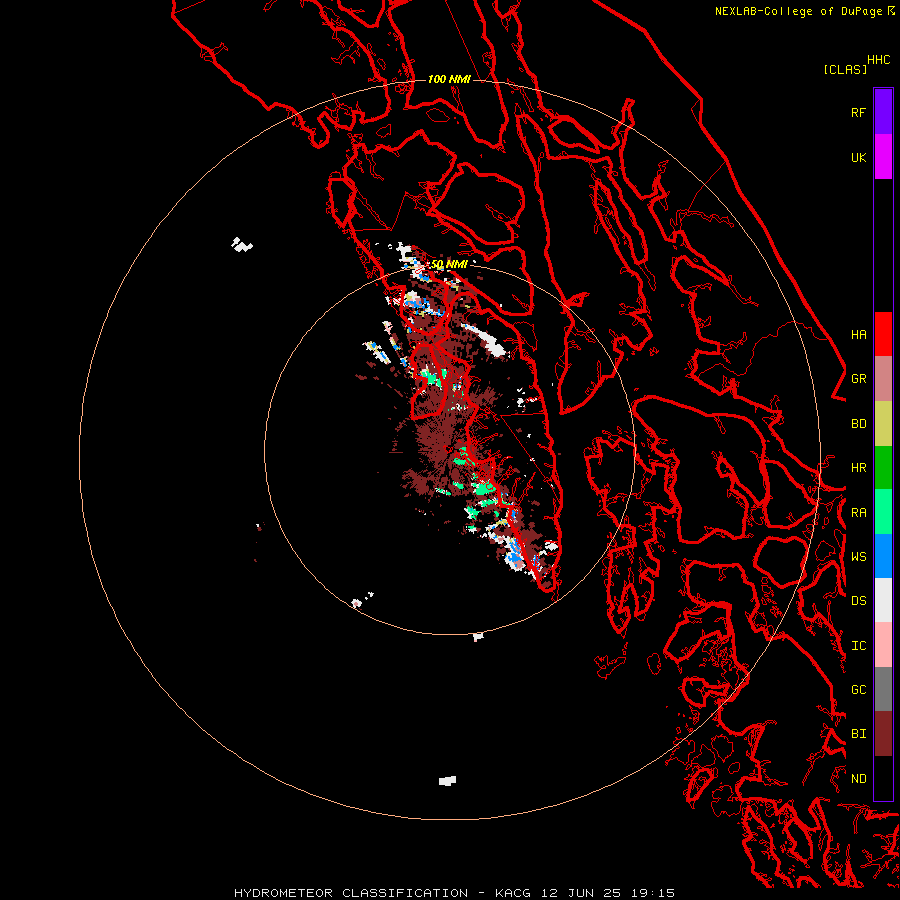
Task: Click the BI legend label
Action: [858, 734]
